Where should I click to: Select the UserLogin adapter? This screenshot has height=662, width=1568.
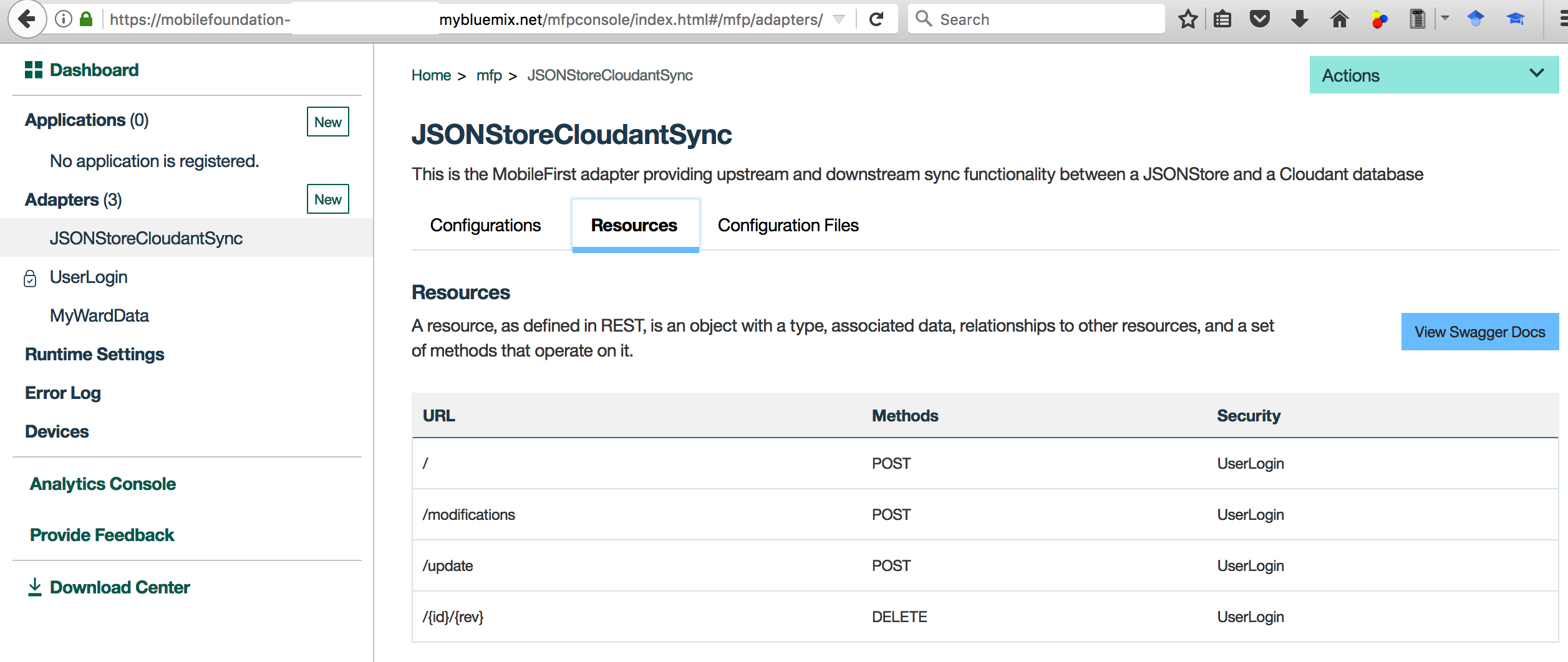click(89, 277)
